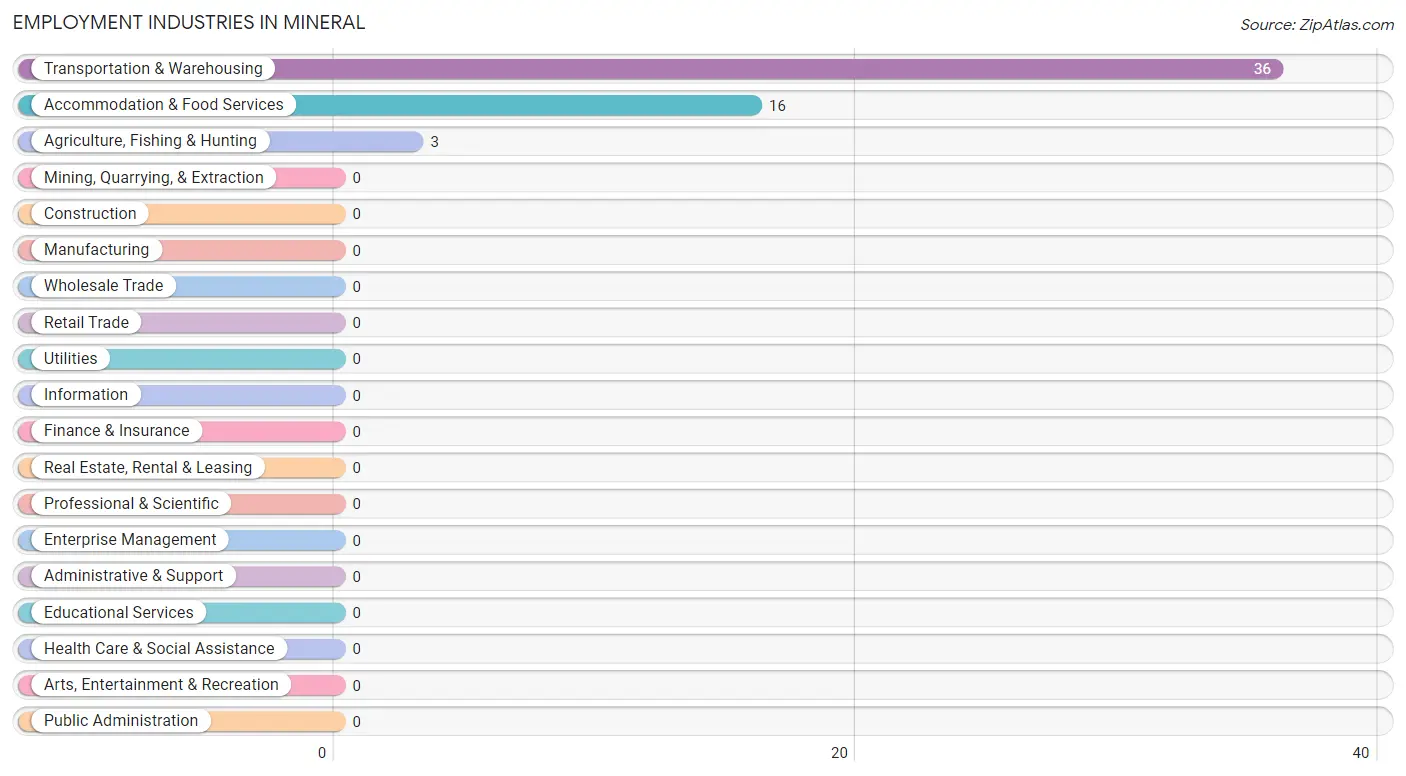The width and height of the screenshot is (1406, 776).
Task: Click the Transportation & Warehousing bar label
Action: (x=153, y=69)
